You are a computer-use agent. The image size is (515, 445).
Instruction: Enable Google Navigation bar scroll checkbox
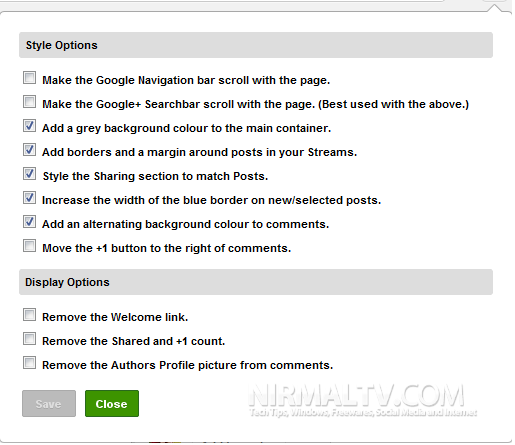click(29, 78)
